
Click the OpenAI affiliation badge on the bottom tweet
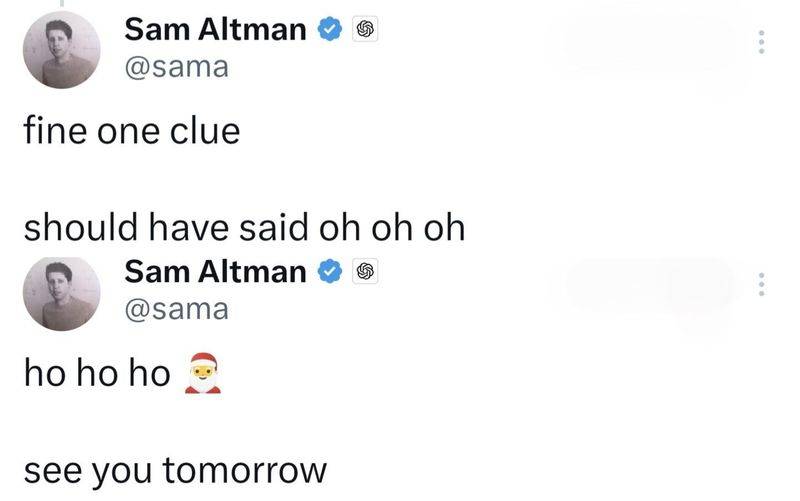pos(363,270)
